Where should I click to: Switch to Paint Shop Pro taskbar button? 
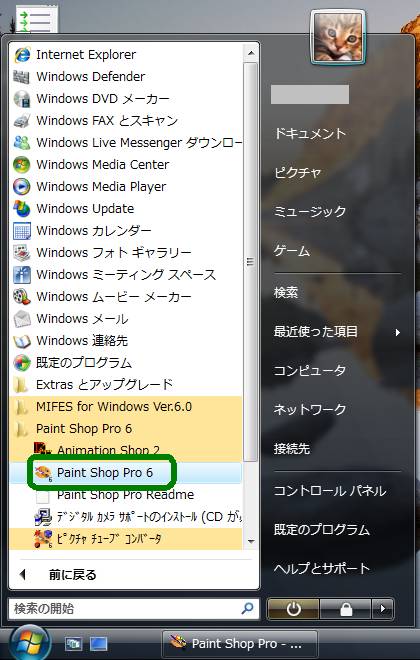pos(239,644)
